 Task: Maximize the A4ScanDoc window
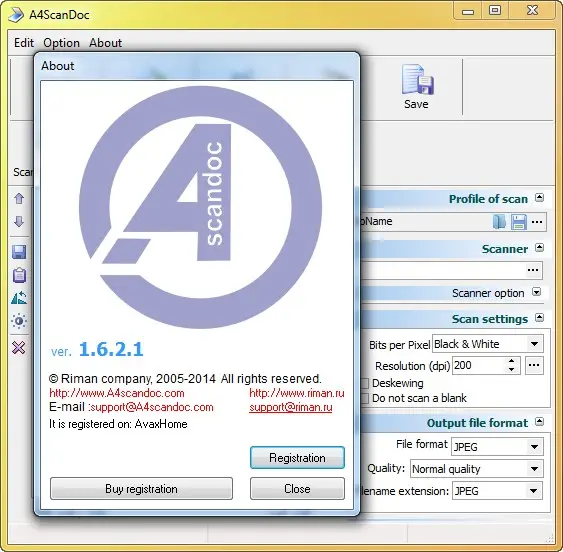[x=495, y=11]
